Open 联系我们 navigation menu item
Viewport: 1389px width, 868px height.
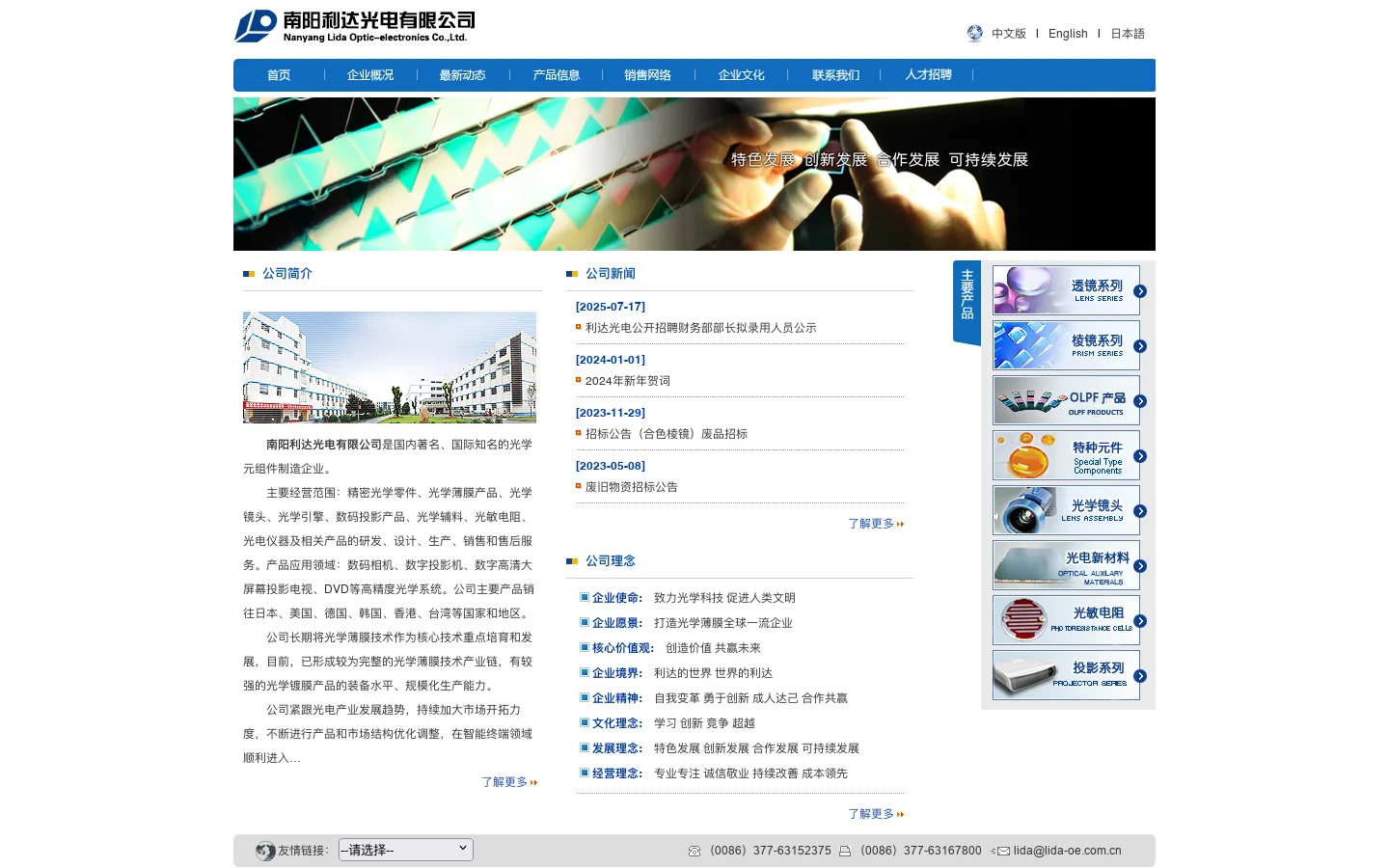point(835,75)
